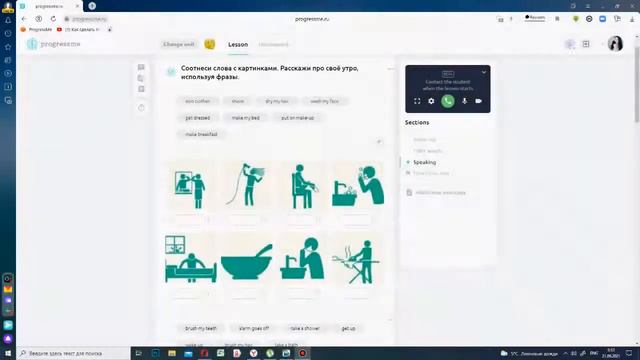This screenshot has height=360, width=640.
Task: Open the Windows Start menu
Action: pyautogui.click(x=8, y=353)
